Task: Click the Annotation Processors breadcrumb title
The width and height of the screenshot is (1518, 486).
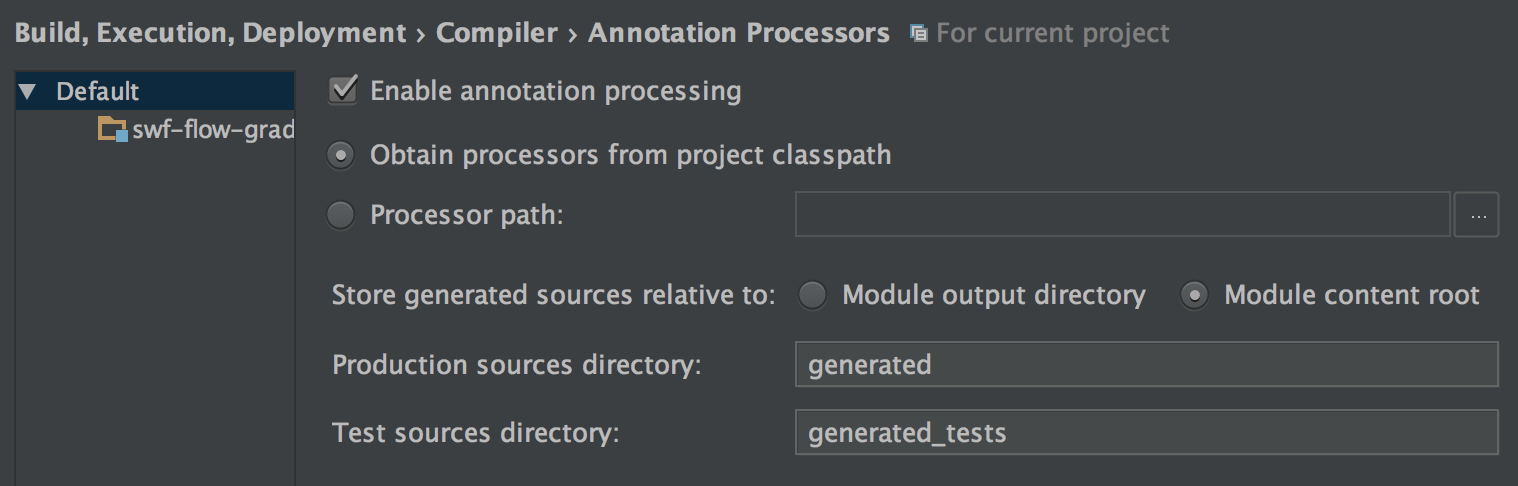Action: 738,33
